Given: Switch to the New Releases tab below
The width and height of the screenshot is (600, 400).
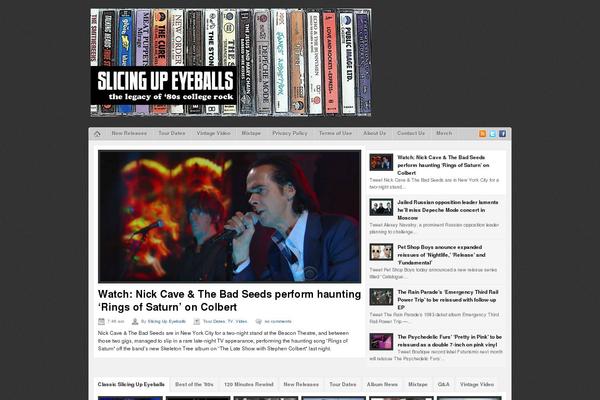Looking at the screenshot, I should [x=301, y=384].
